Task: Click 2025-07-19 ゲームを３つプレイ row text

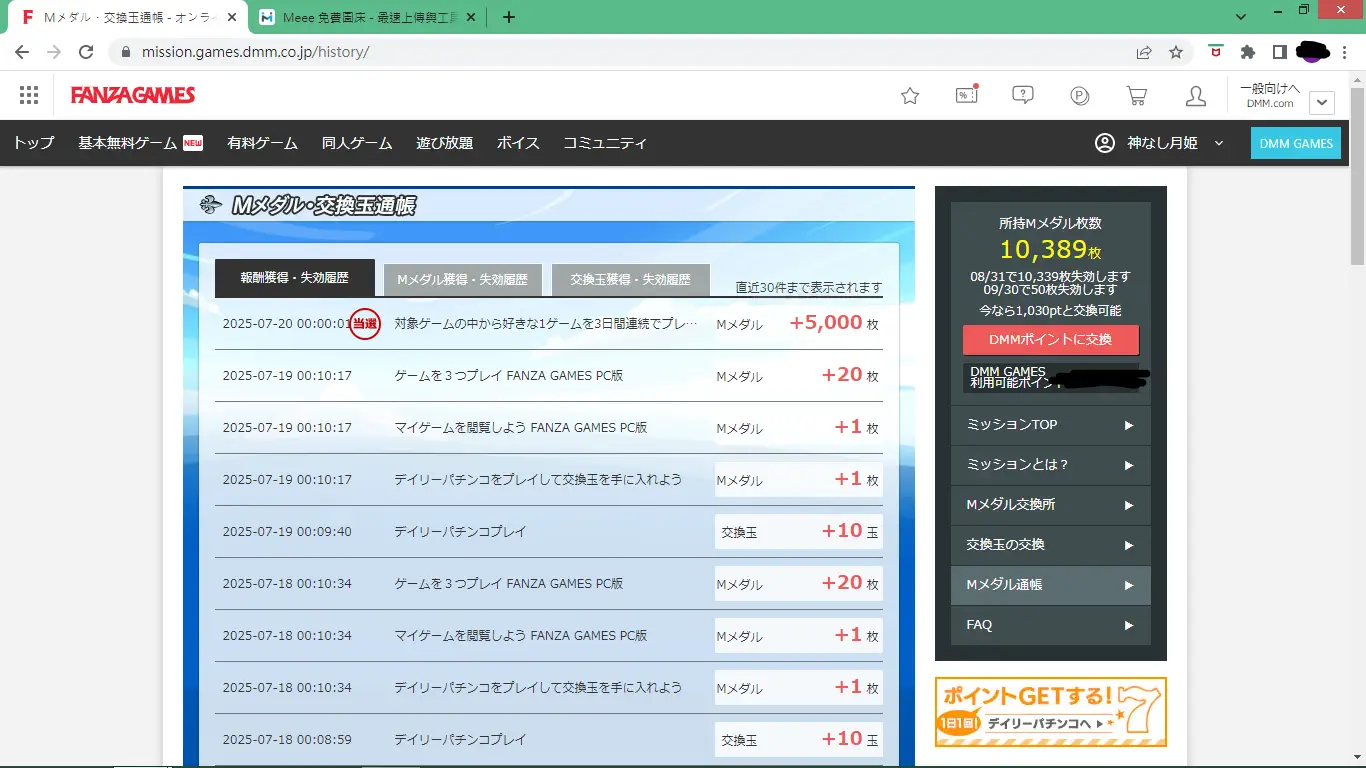Action: 509,376
